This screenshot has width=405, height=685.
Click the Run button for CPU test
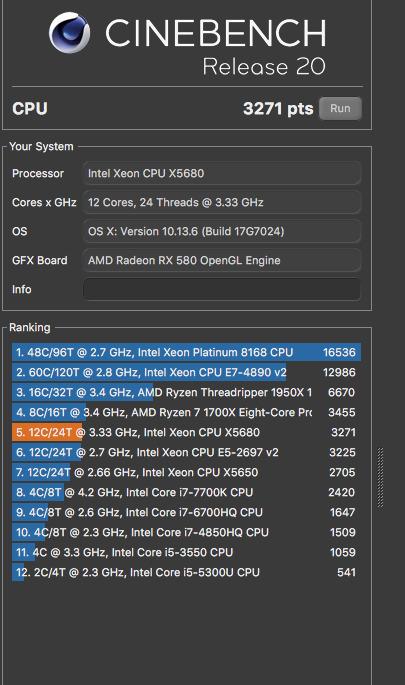tap(340, 108)
